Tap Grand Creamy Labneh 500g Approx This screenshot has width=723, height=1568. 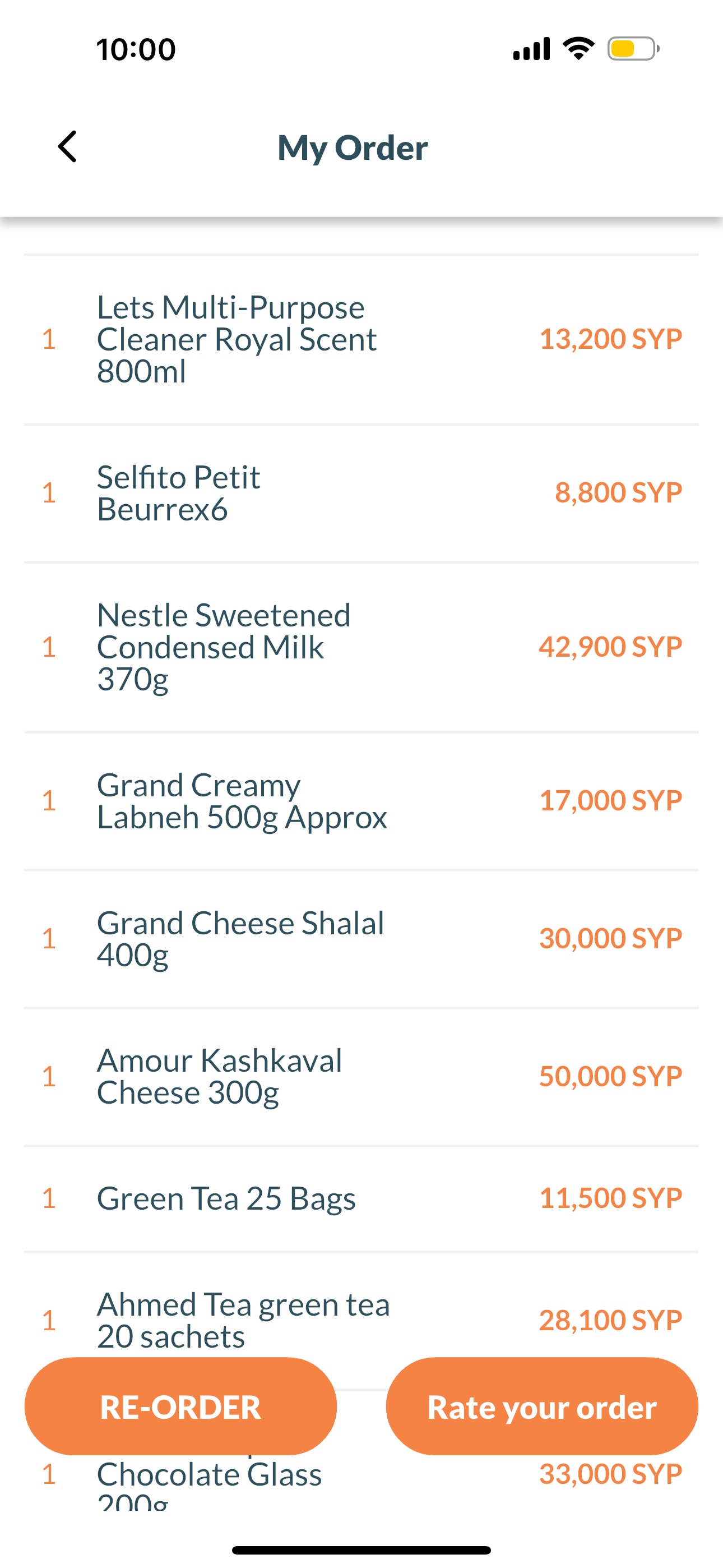click(x=242, y=800)
